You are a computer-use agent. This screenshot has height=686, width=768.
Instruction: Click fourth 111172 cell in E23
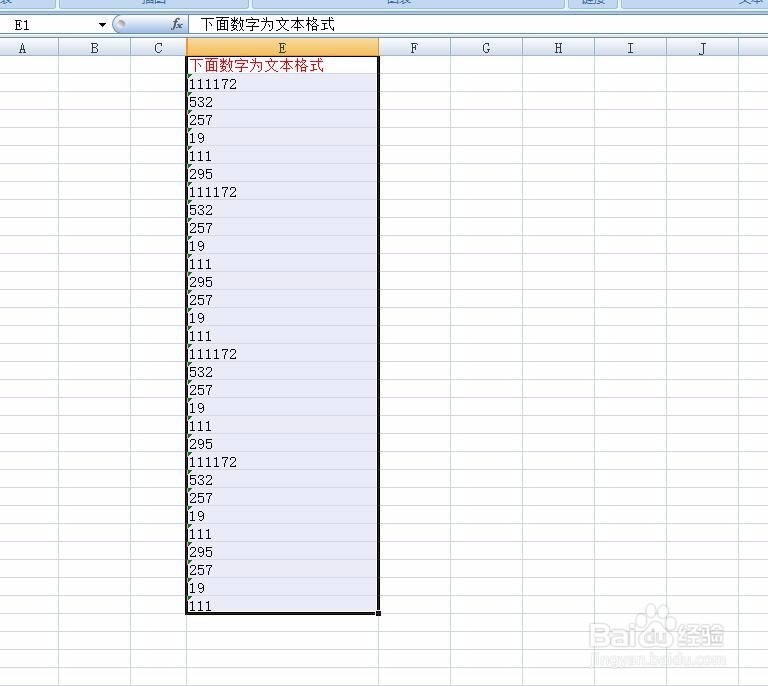[x=283, y=461]
